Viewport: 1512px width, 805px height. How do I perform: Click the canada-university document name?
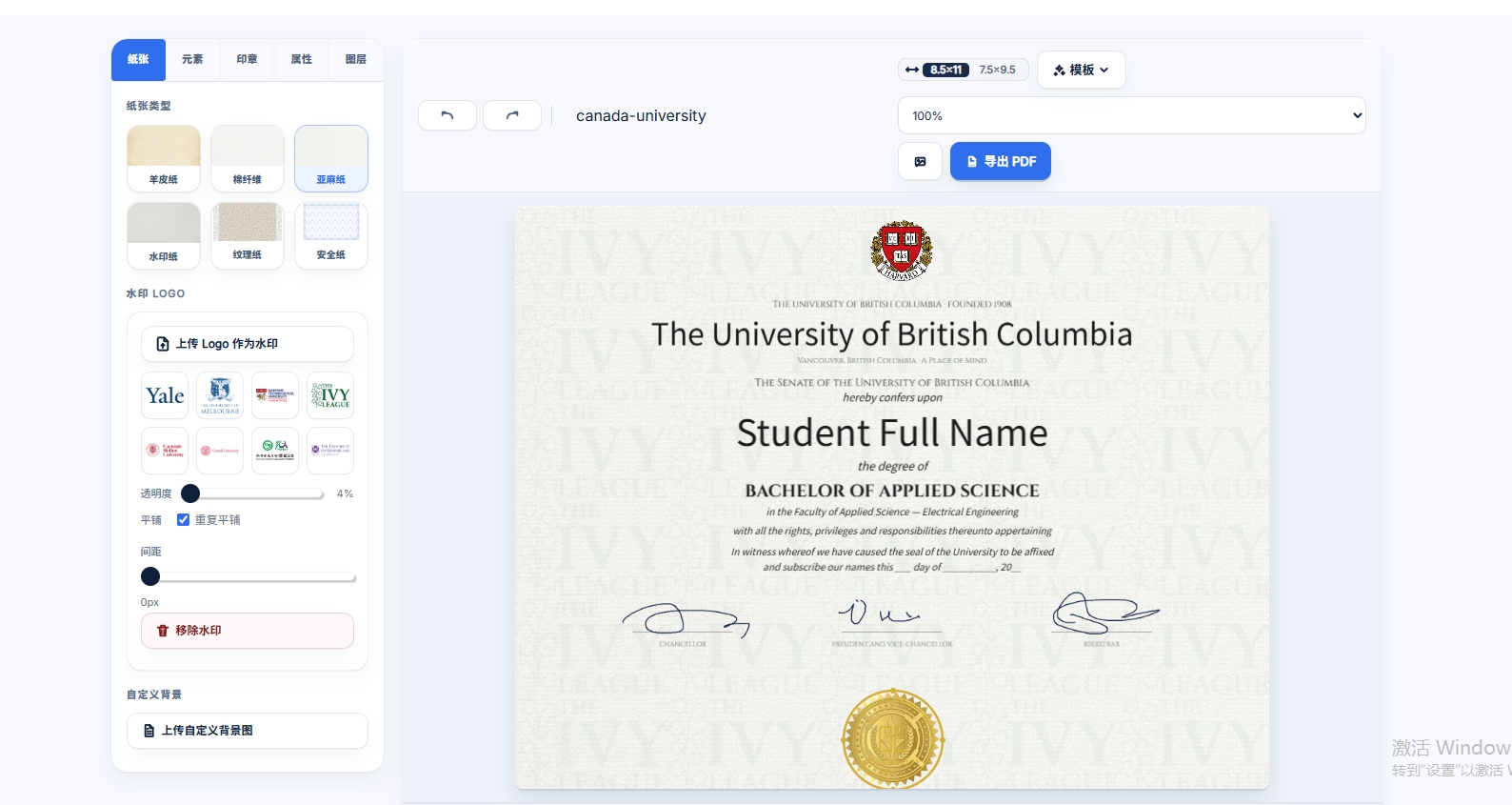point(641,116)
